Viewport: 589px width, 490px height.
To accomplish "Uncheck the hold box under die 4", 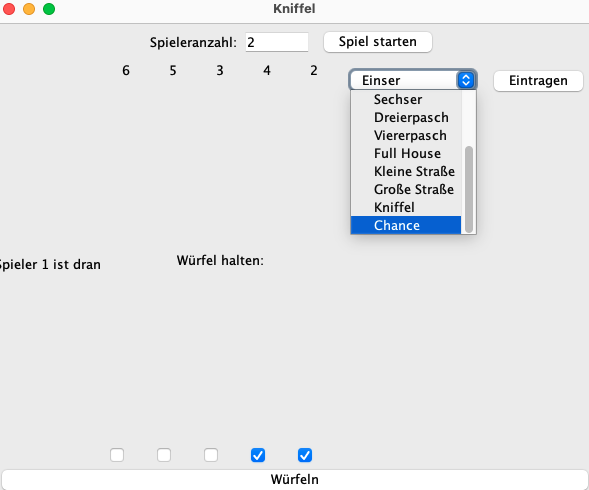I will click(x=258, y=455).
